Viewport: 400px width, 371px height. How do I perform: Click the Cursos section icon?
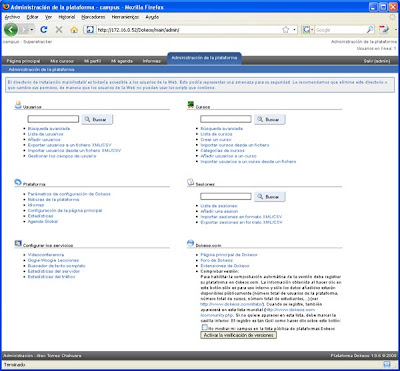tap(191, 105)
